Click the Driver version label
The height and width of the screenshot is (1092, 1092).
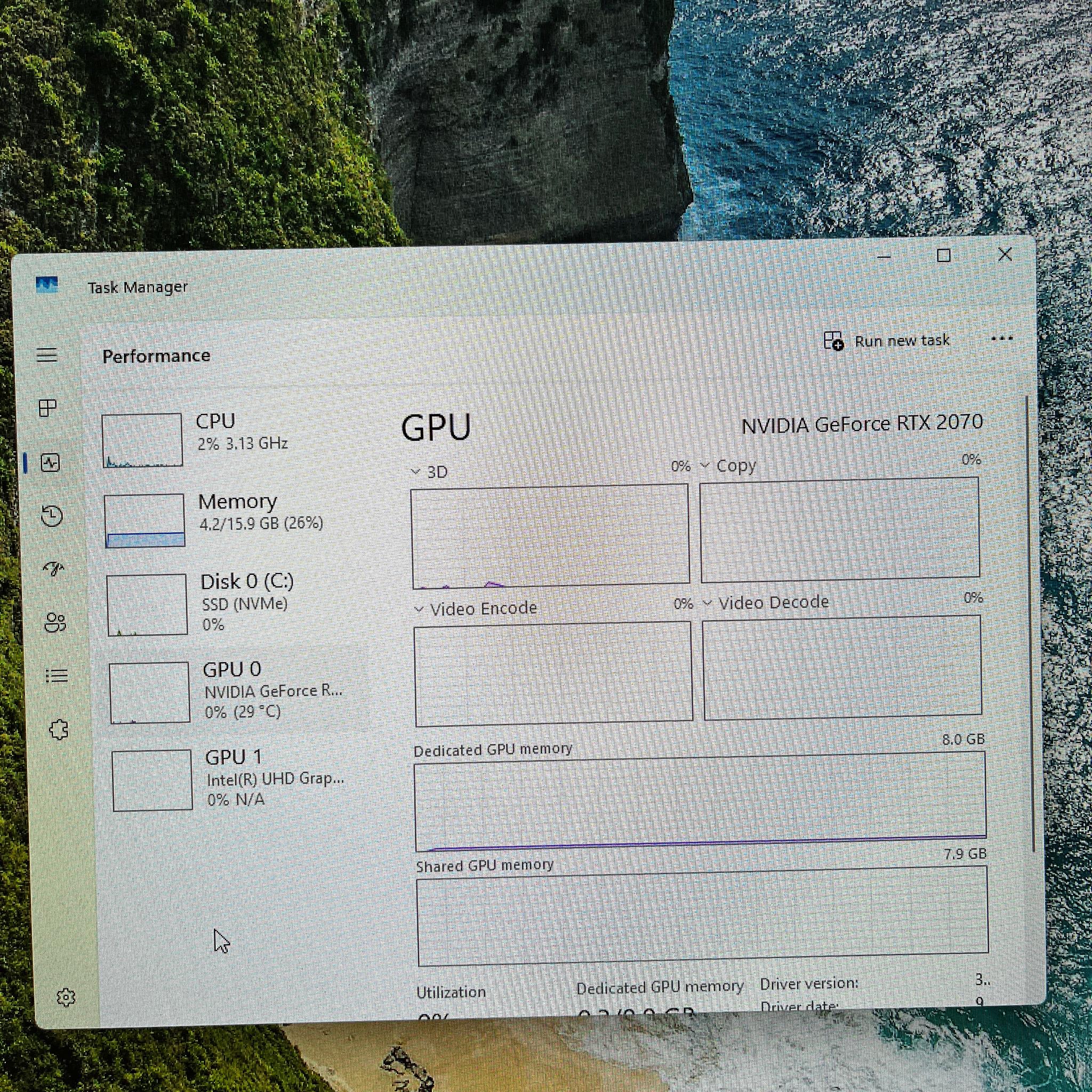pos(809,983)
